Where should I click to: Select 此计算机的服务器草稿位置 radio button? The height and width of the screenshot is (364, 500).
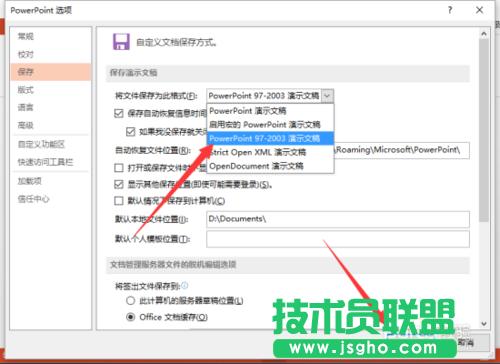[131, 301]
